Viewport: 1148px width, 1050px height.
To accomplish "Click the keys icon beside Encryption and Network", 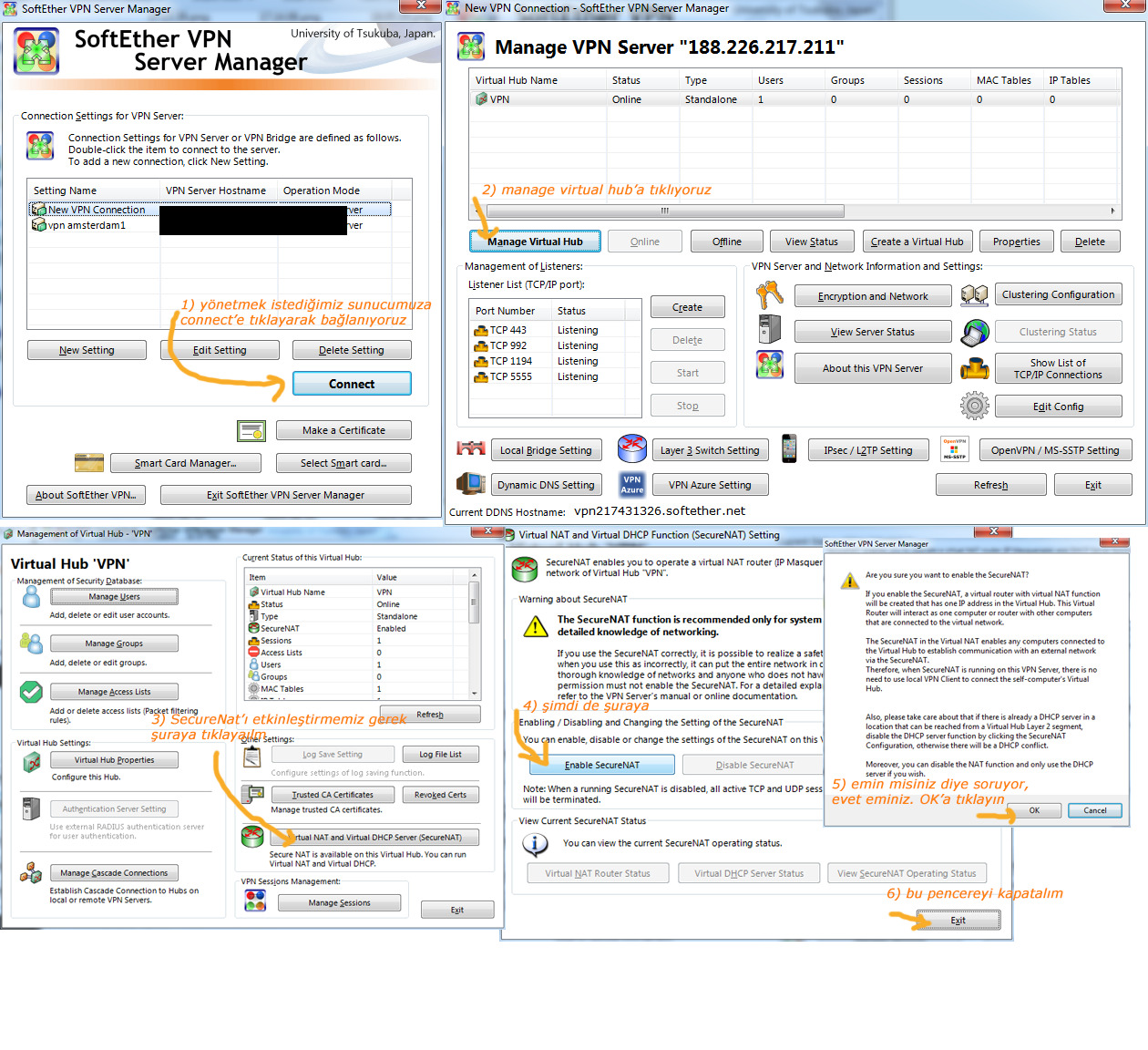I will tap(770, 295).
